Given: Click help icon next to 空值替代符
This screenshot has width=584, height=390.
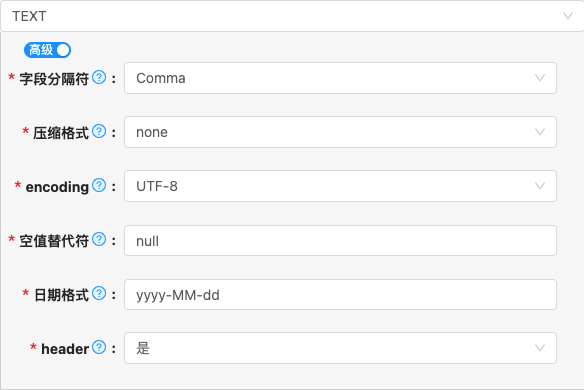Looking at the screenshot, I should click(x=99, y=239).
